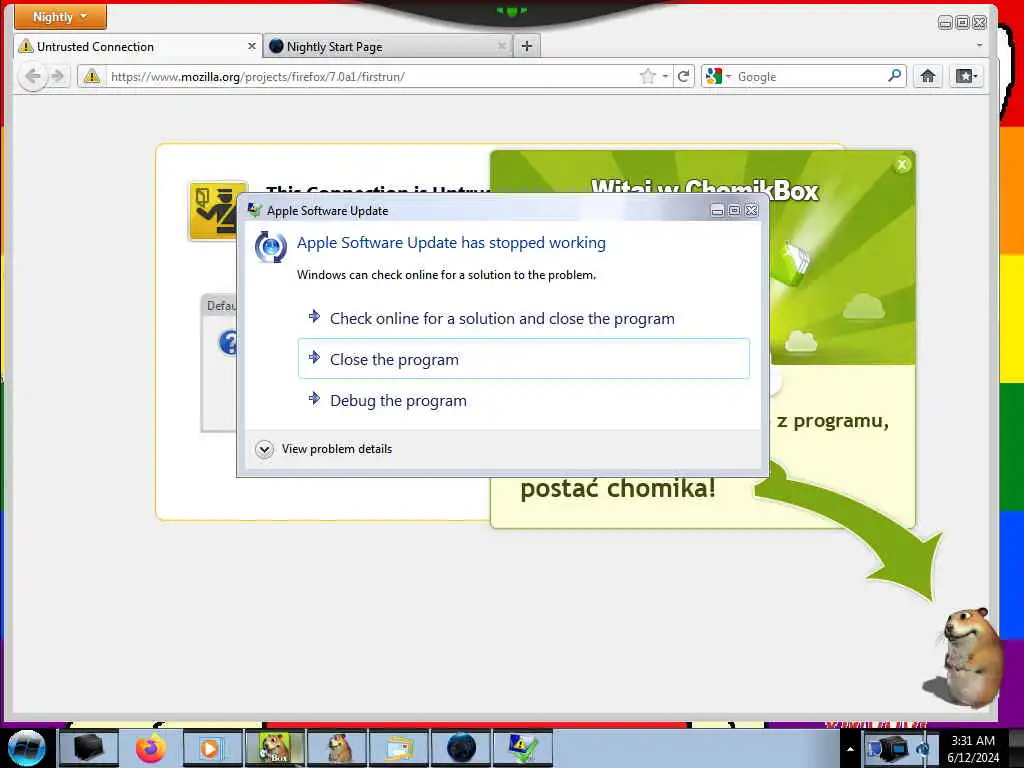1024x768 pixels.
Task: Open the window with picture taskbar icon
Action: point(399,748)
